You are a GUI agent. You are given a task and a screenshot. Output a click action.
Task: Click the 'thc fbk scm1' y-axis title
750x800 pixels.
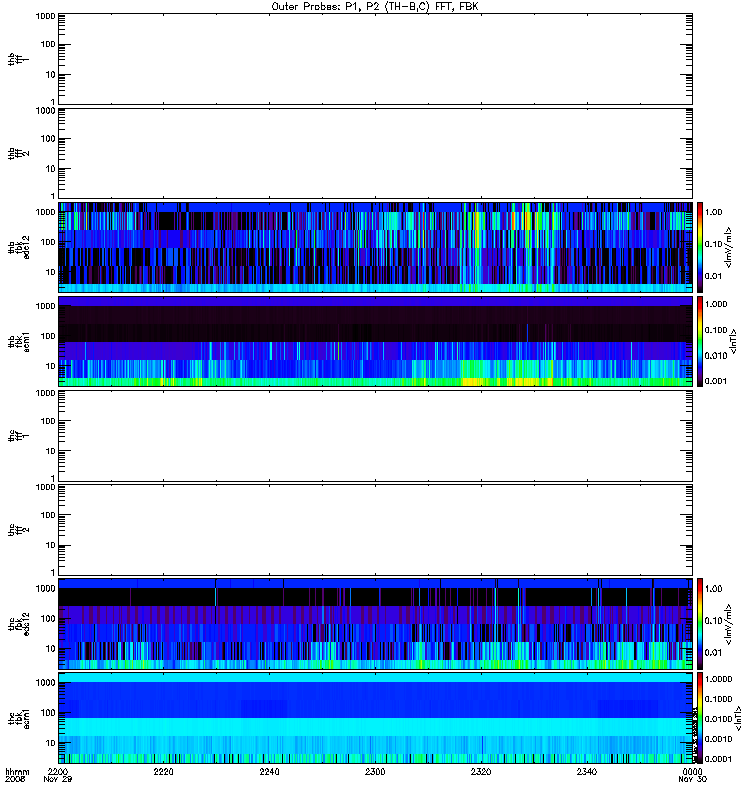[18, 718]
